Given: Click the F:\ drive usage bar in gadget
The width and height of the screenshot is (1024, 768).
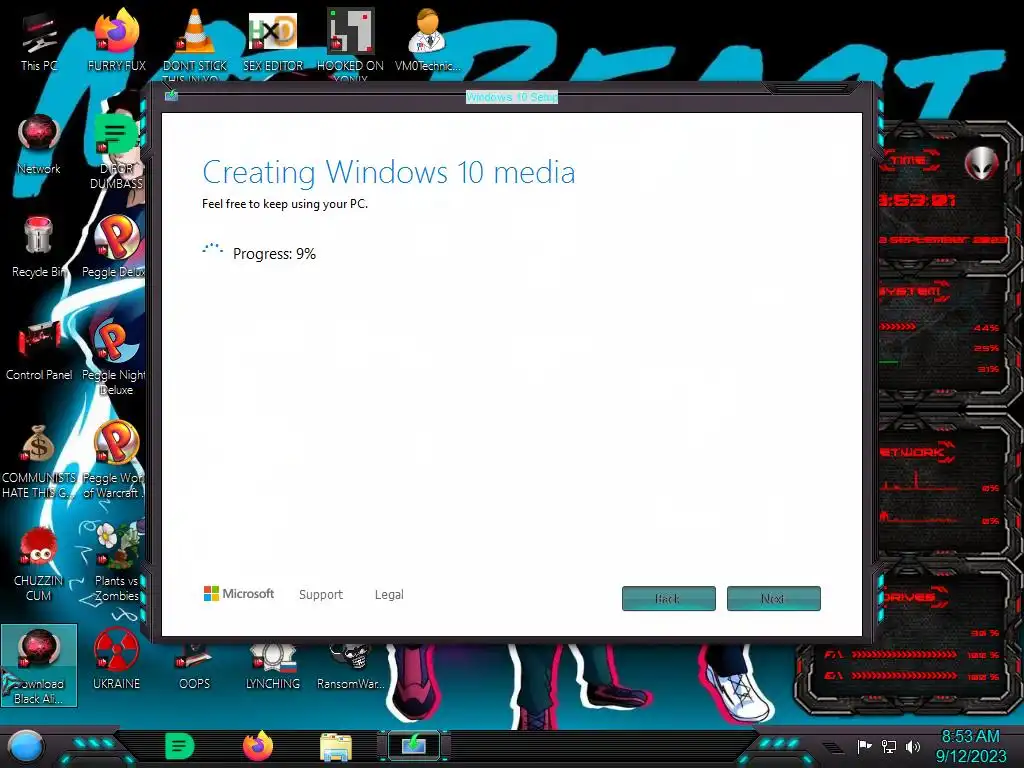Looking at the screenshot, I should (904, 654).
